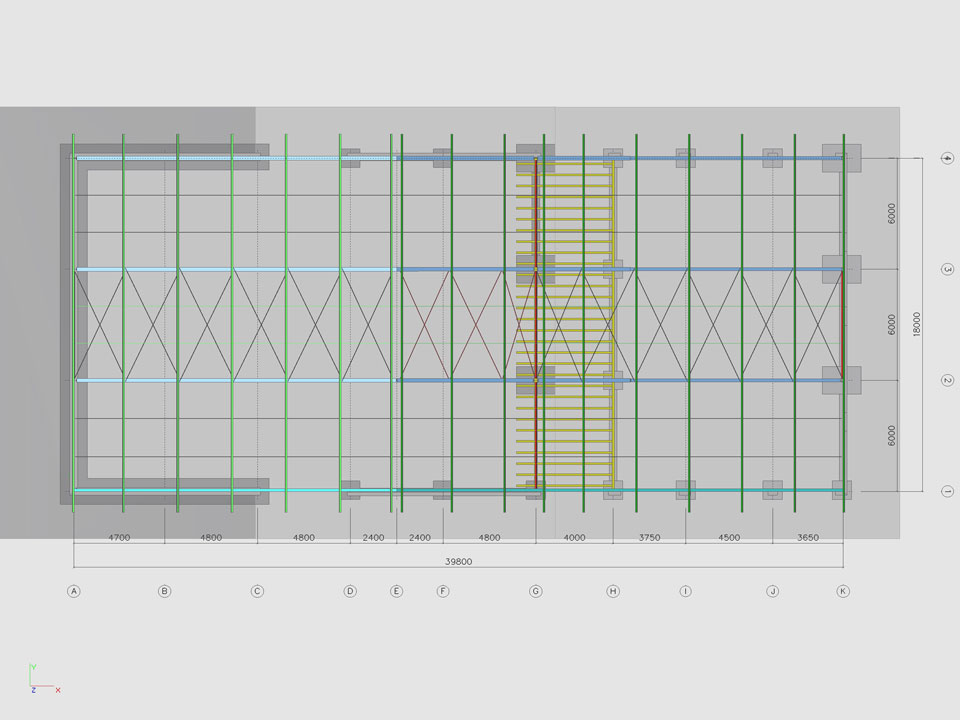The image size is (960, 720).
Task: Click the 18000 overall width dimension
Action: coord(917,325)
